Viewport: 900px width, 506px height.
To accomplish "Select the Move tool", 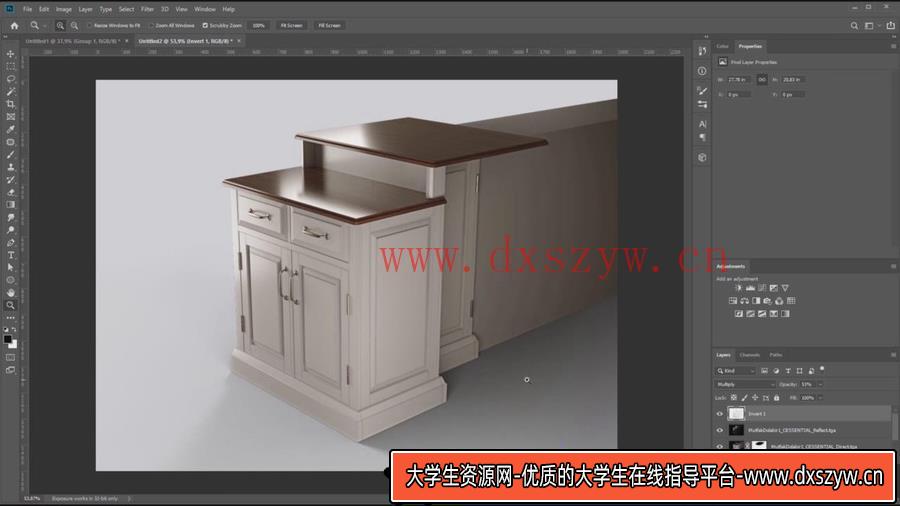I will (x=10, y=54).
